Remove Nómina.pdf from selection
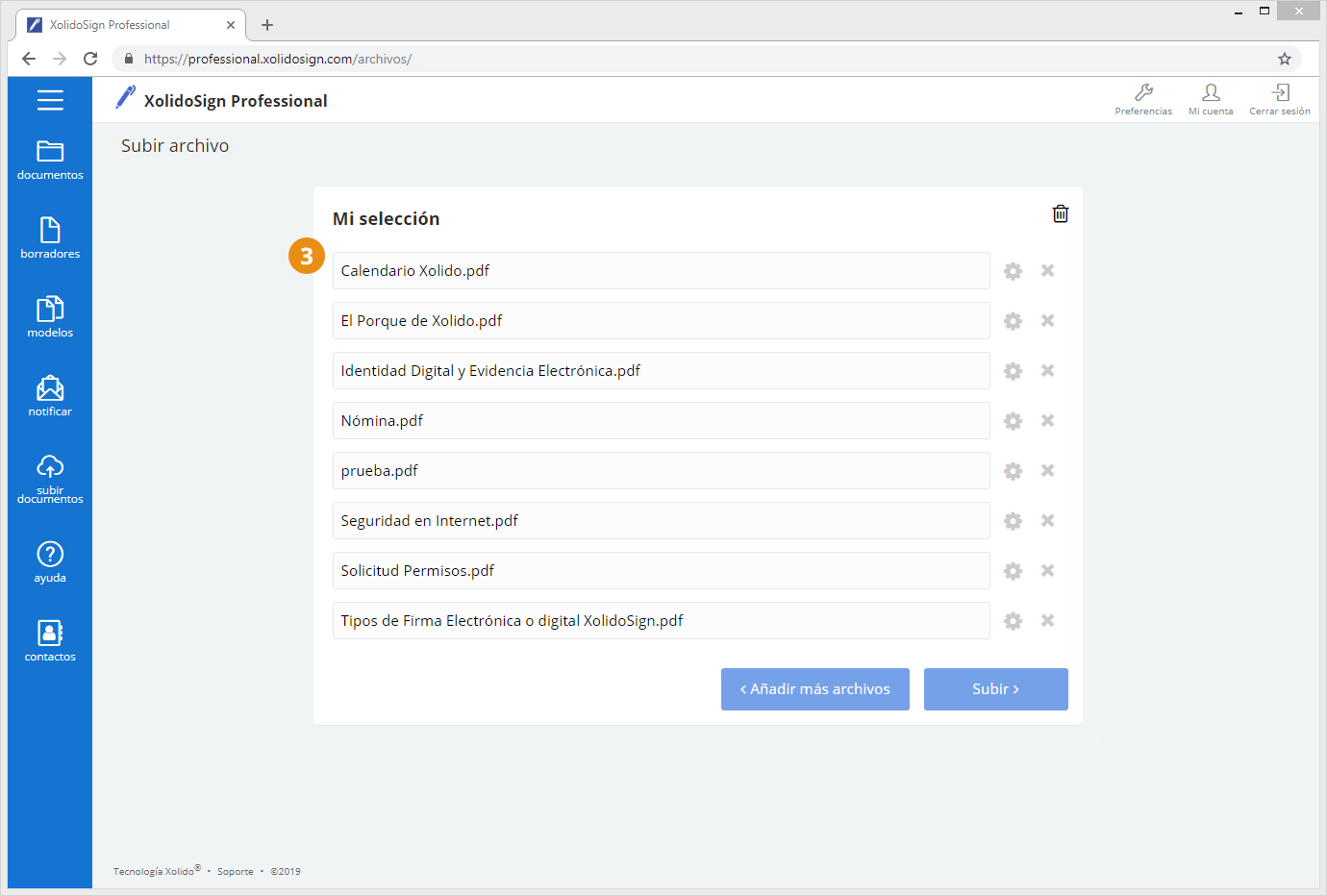The image size is (1327, 896). 1048,420
